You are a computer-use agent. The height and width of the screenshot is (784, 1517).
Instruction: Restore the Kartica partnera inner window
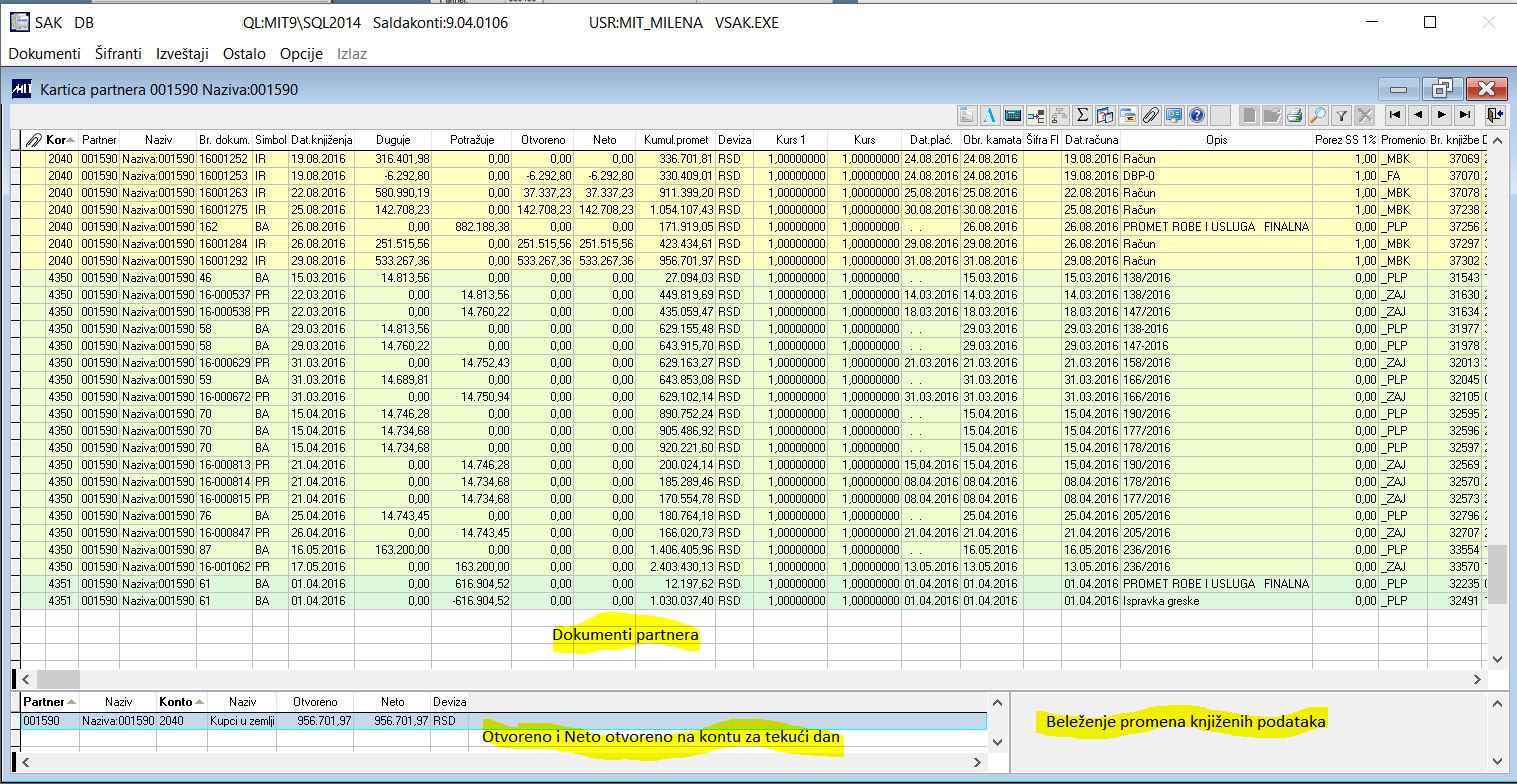point(1442,89)
